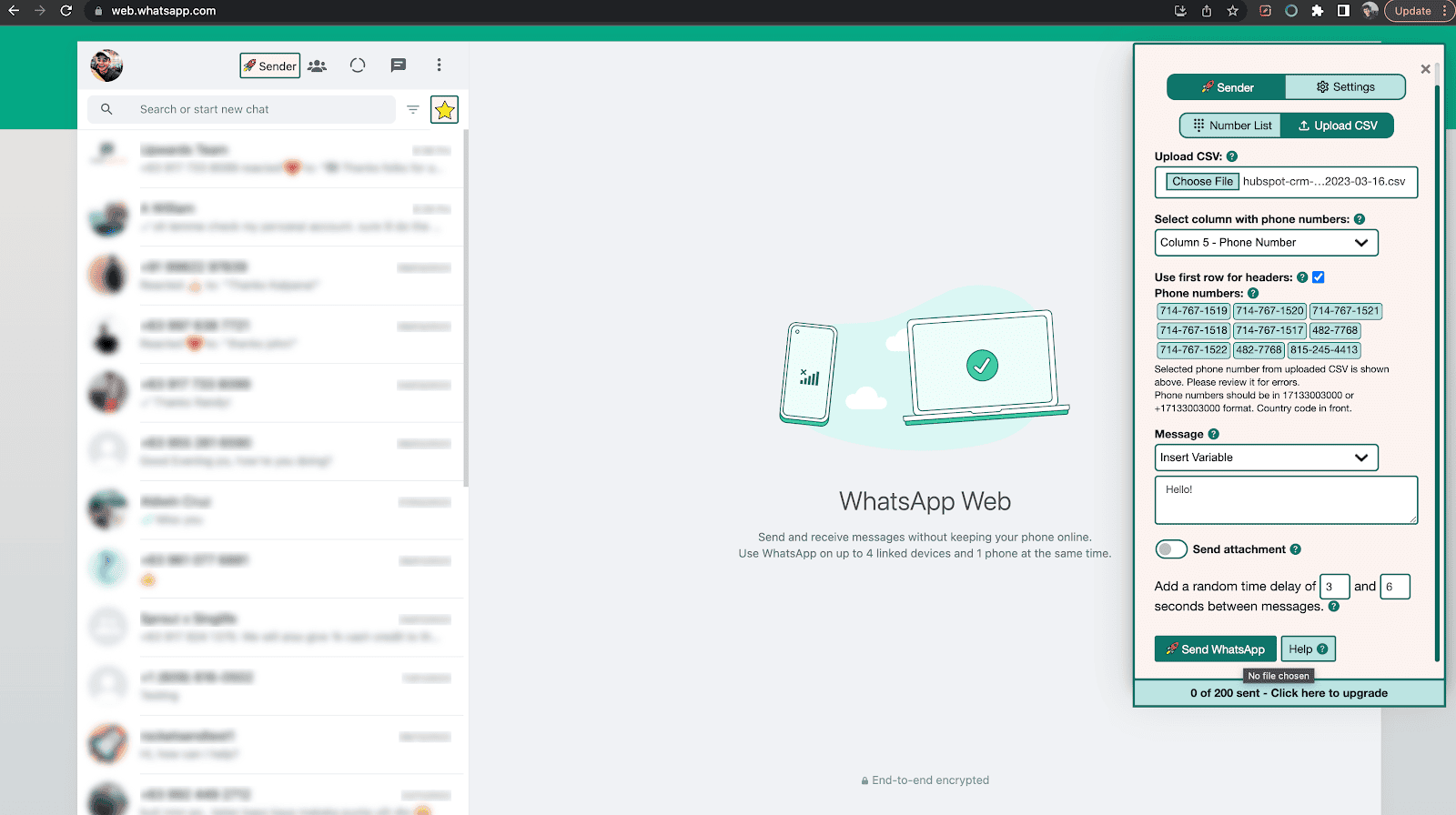The height and width of the screenshot is (815, 1456).
Task: Click in Search or start new chat field
Action: click(242, 109)
